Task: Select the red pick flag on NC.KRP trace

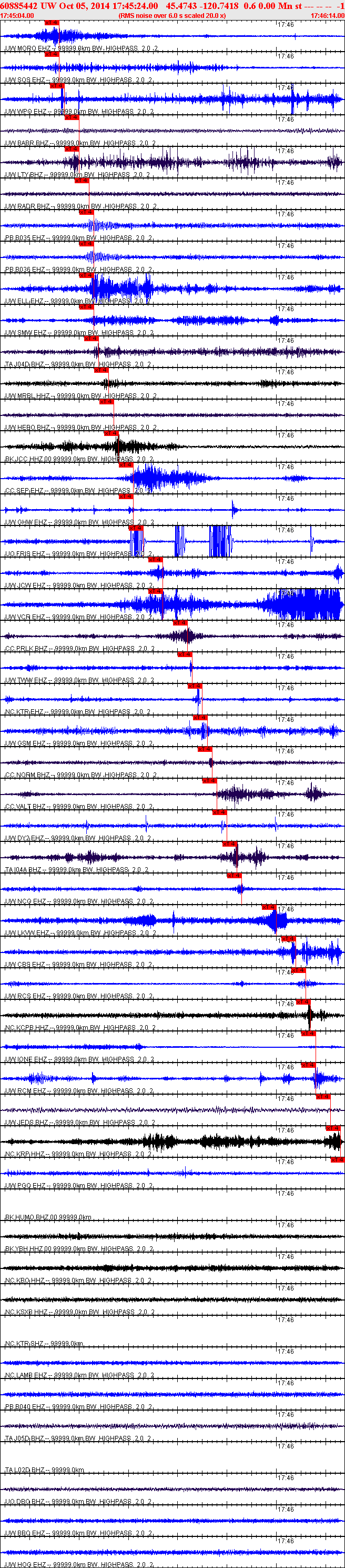Action: 333,1128
